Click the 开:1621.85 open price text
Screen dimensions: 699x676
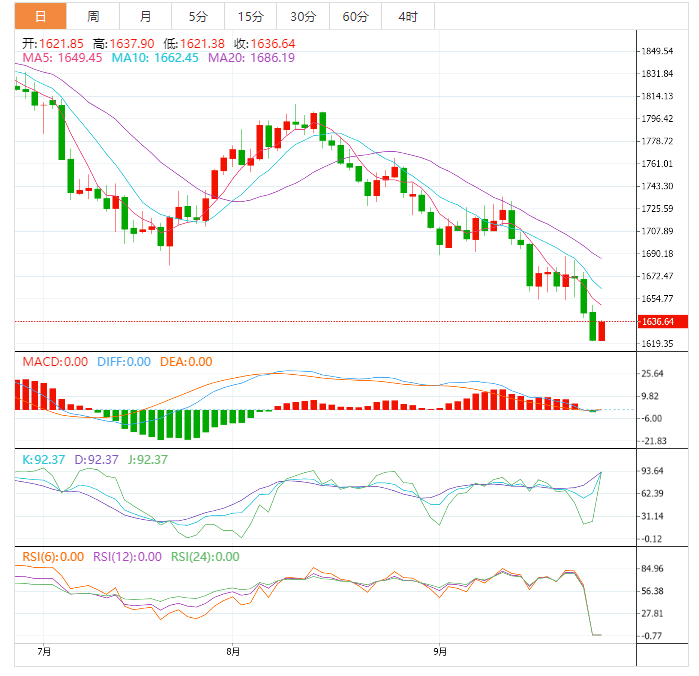(x=53, y=44)
